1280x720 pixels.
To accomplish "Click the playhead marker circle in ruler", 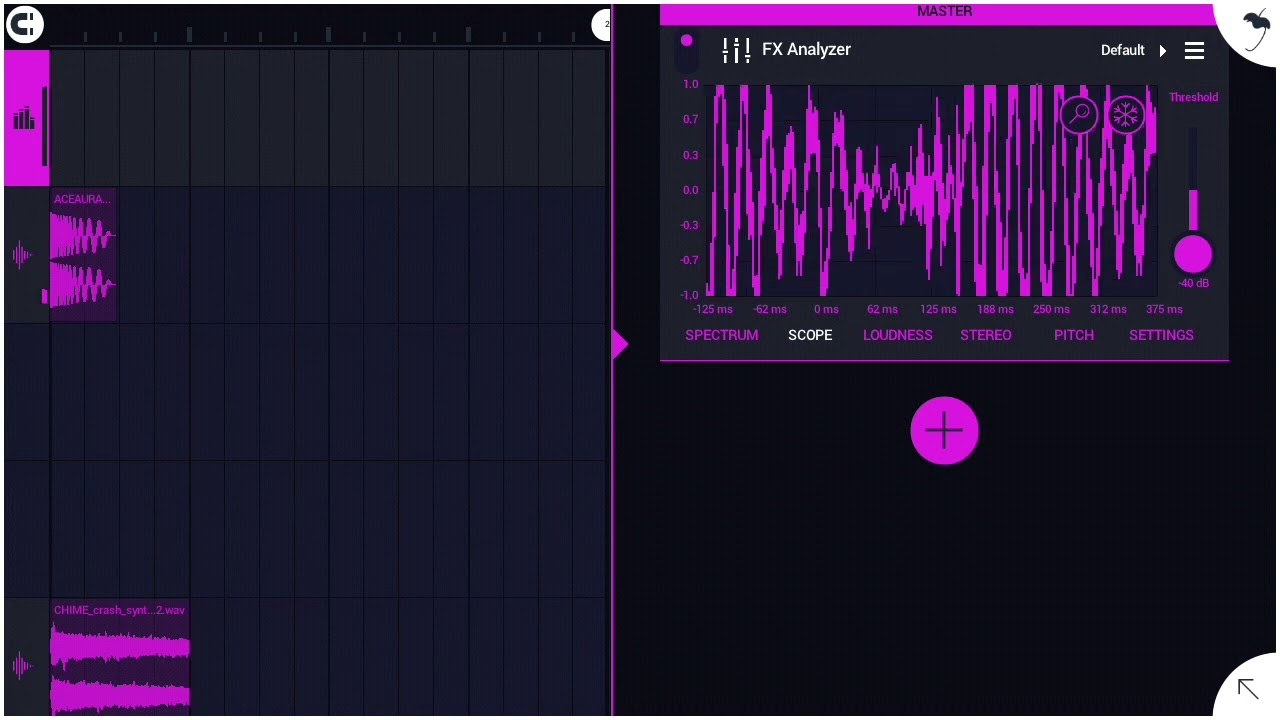I will pyautogui.click(x=601, y=26).
